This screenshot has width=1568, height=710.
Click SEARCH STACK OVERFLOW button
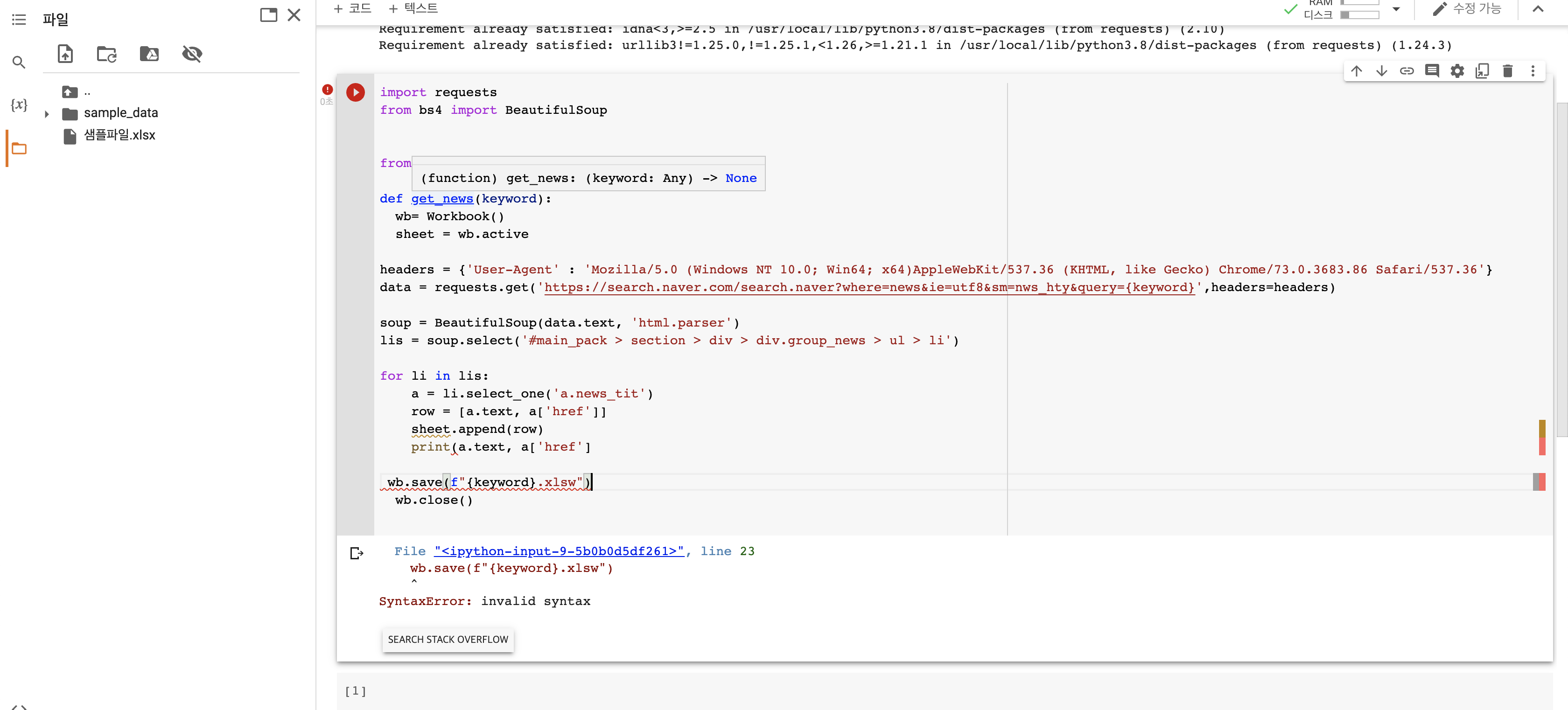(448, 640)
